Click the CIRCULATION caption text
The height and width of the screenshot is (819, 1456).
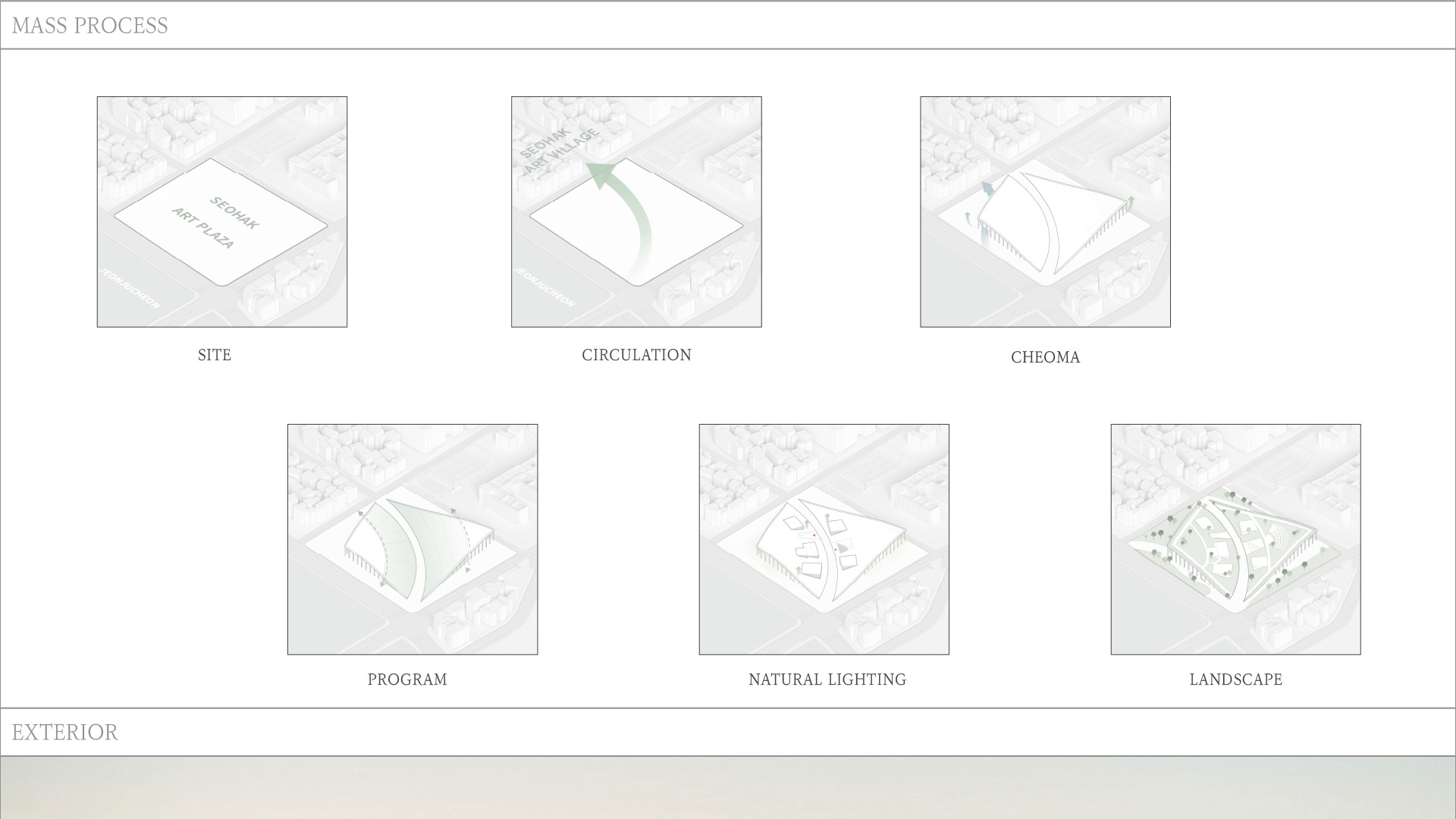click(636, 355)
